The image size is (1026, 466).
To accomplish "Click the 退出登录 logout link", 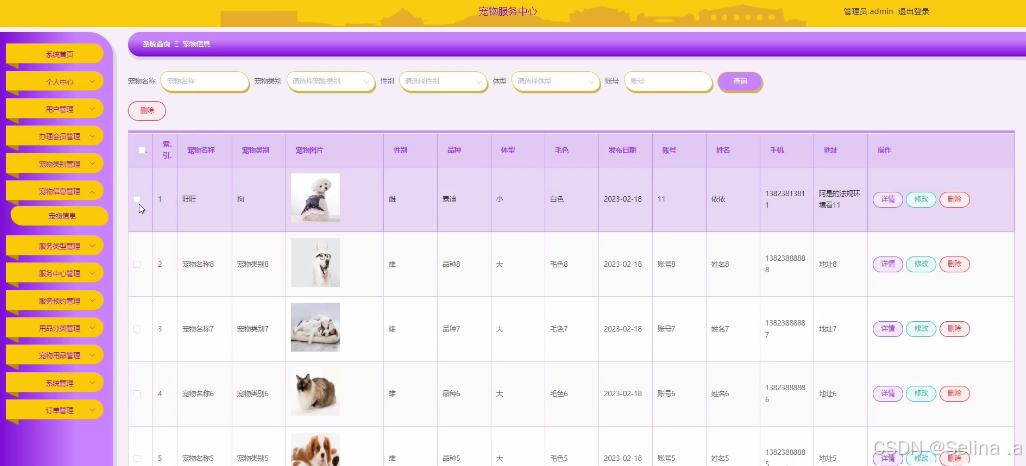I will click(913, 11).
